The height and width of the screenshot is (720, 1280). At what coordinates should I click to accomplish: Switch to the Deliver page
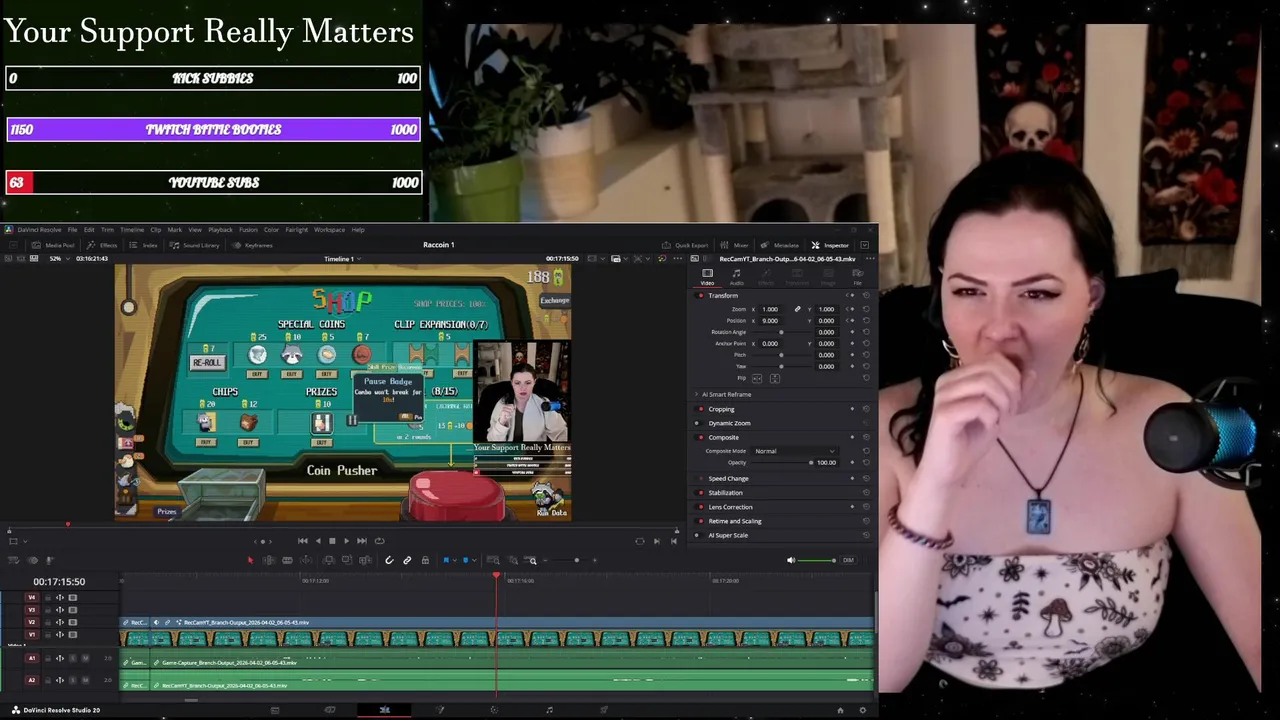(603, 710)
